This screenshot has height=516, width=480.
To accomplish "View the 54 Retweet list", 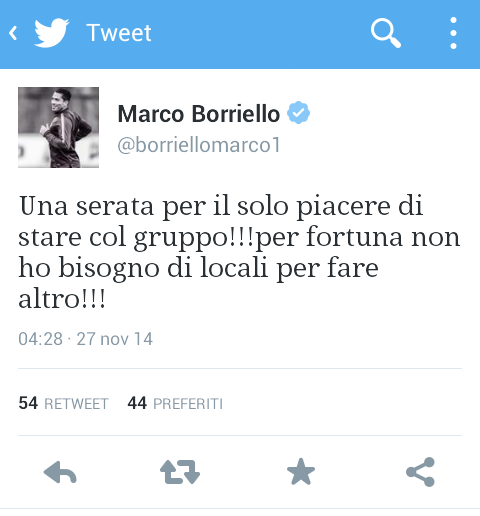I will click(63, 403).
